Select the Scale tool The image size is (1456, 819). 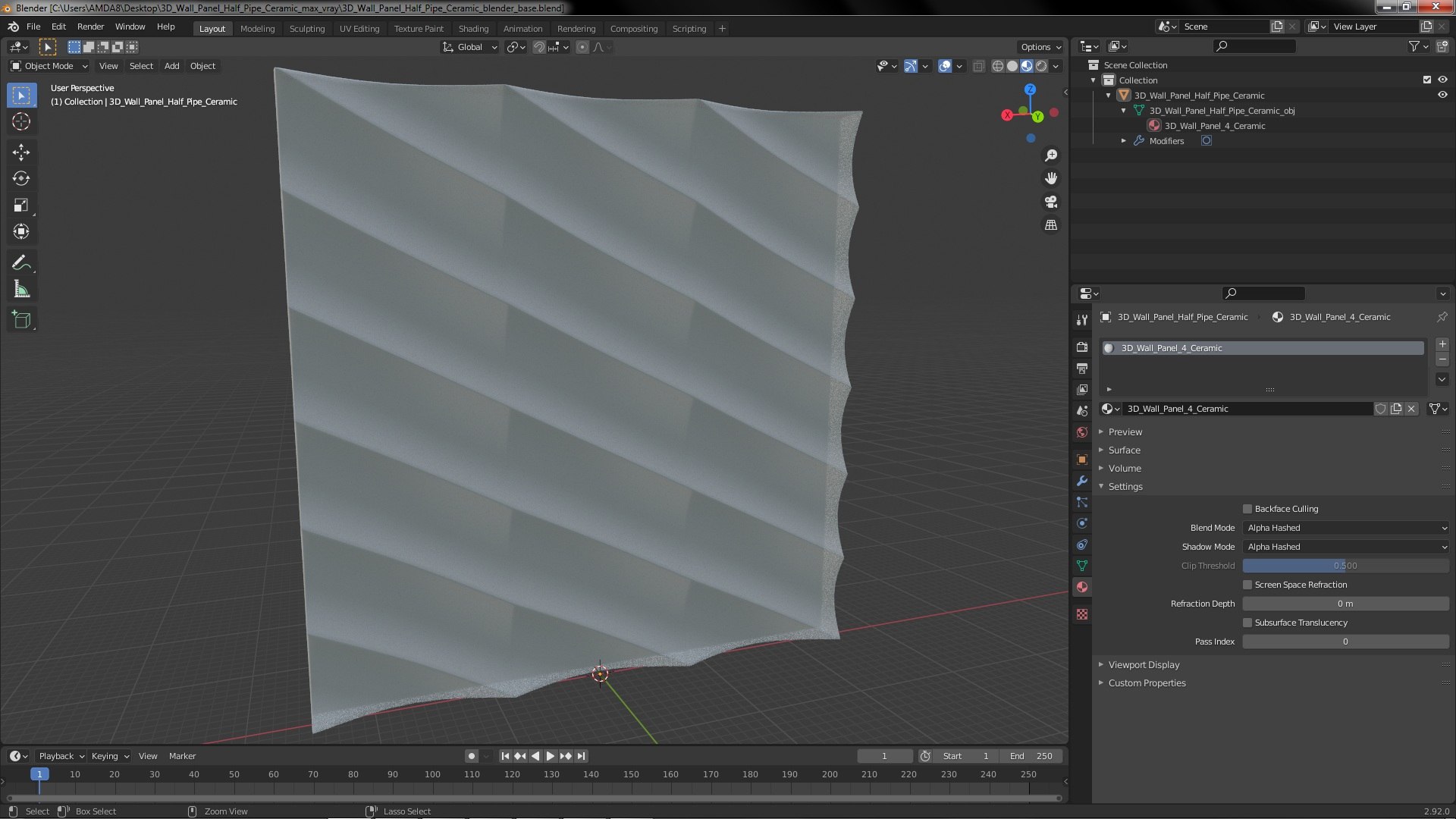[21, 206]
